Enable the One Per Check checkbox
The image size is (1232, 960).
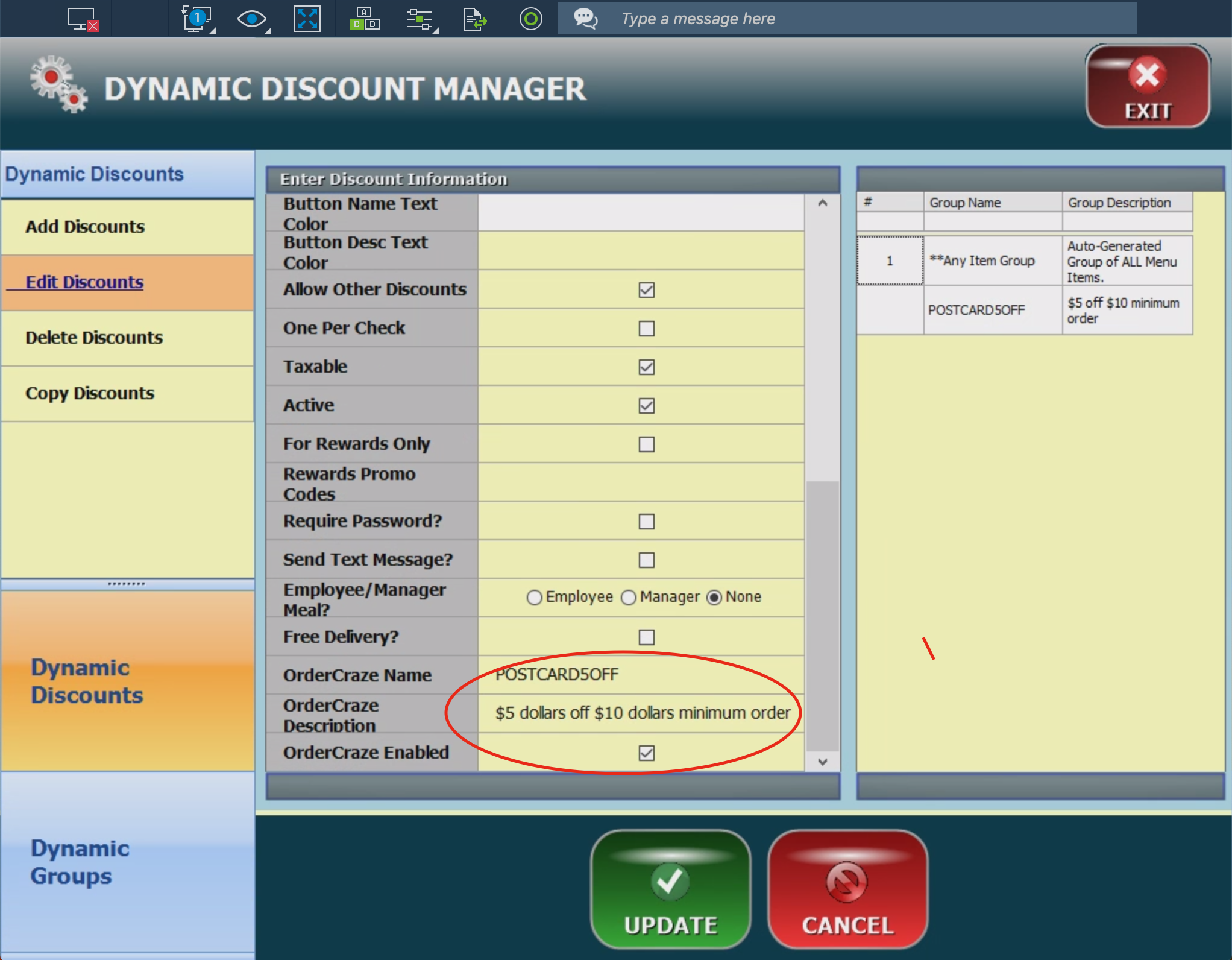click(646, 329)
